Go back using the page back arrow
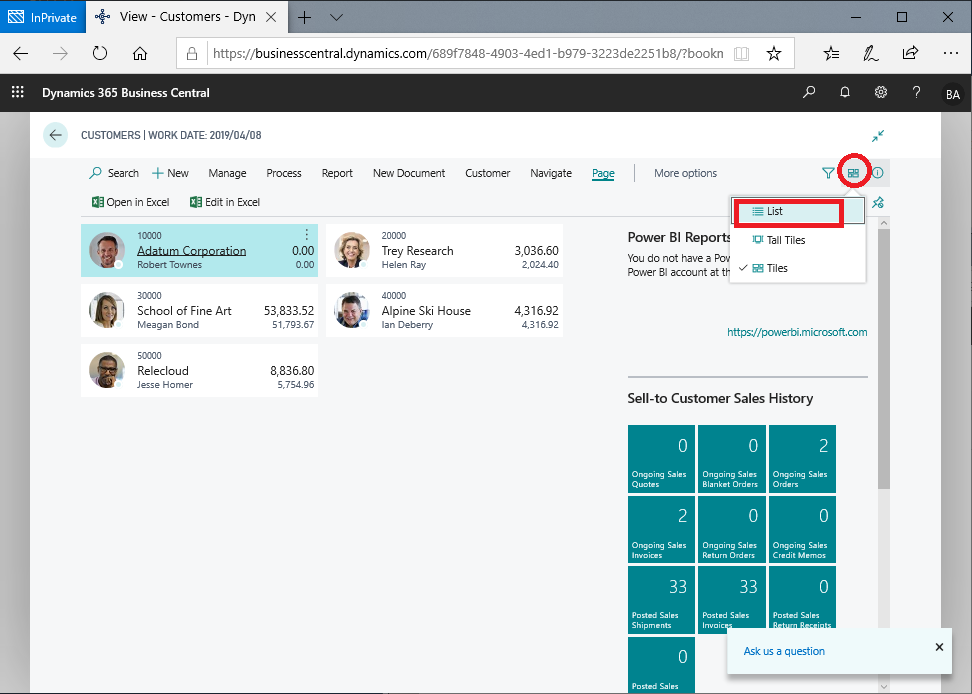 (x=55, y=135)
